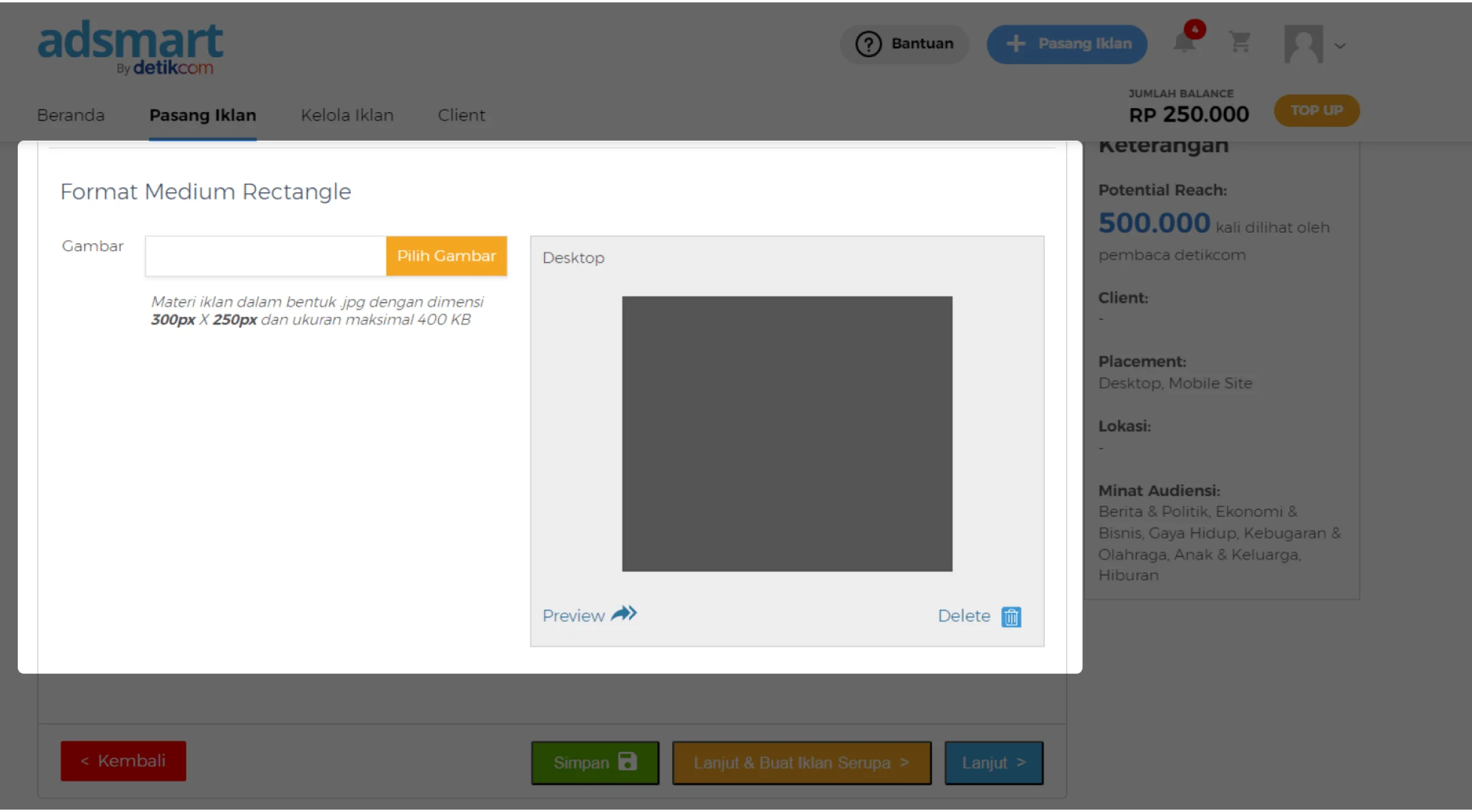Image resolution: width=1472 pixels, height=812 pixels.
Task: Click the user profile avatar
Action: coord(1303,44)
